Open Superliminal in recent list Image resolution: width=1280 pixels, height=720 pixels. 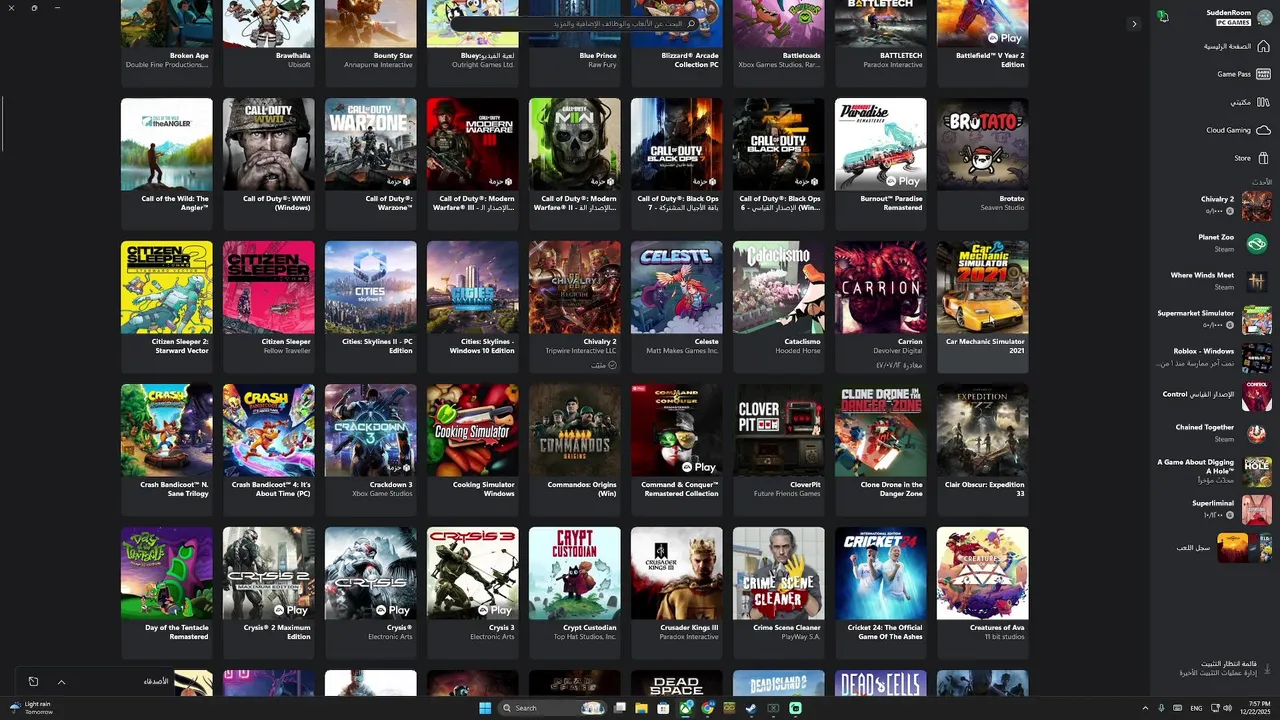1231,509
